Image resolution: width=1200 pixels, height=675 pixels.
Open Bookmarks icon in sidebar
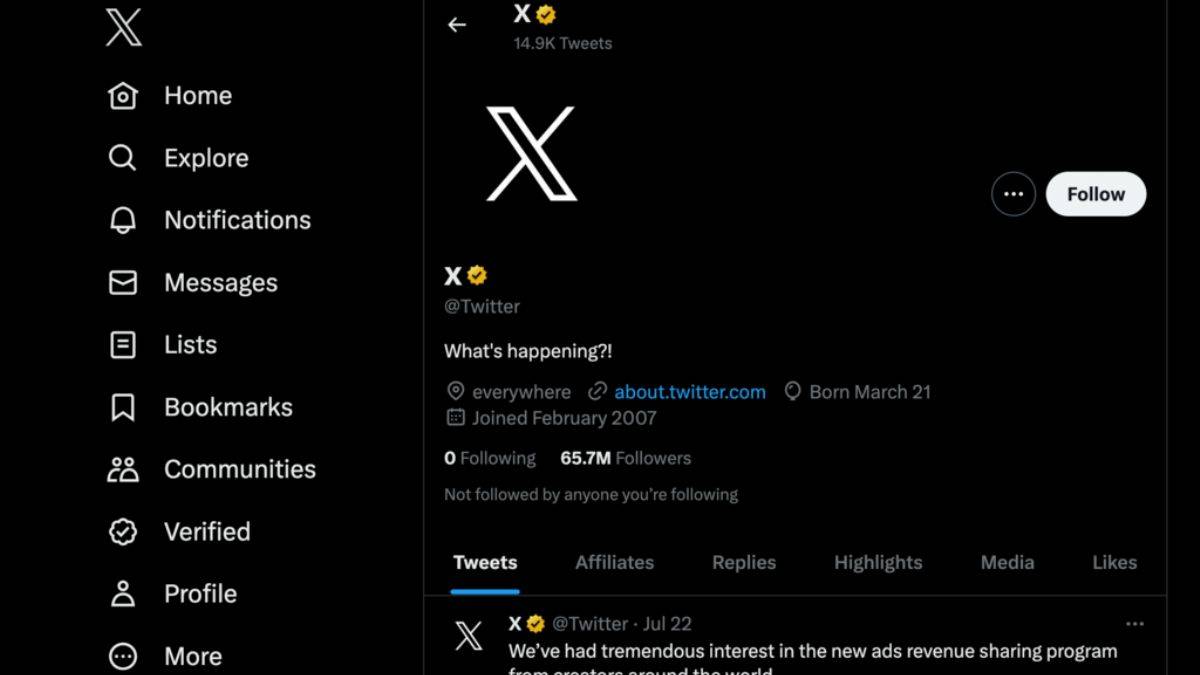tap(122, 407)
